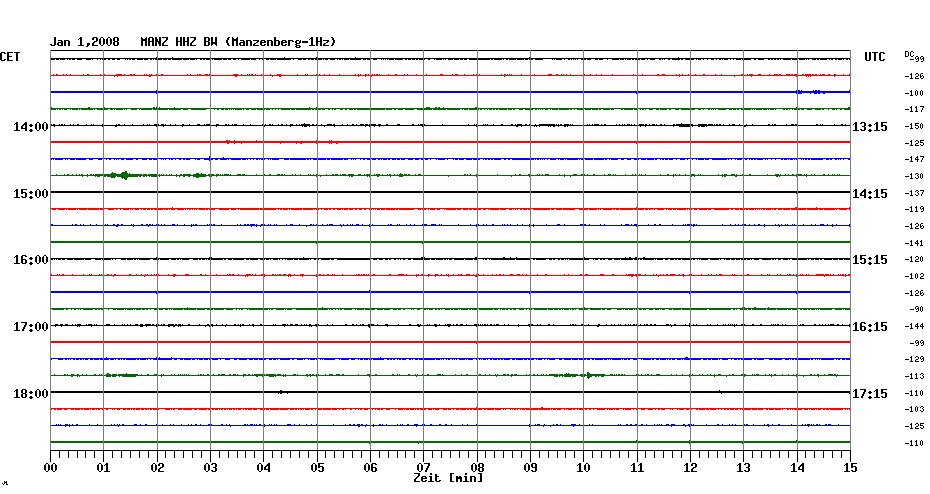The height and width of the screenshot is (494, 930).
Task: Click the 13:15 UTC time label
Action: coord(870,126)
